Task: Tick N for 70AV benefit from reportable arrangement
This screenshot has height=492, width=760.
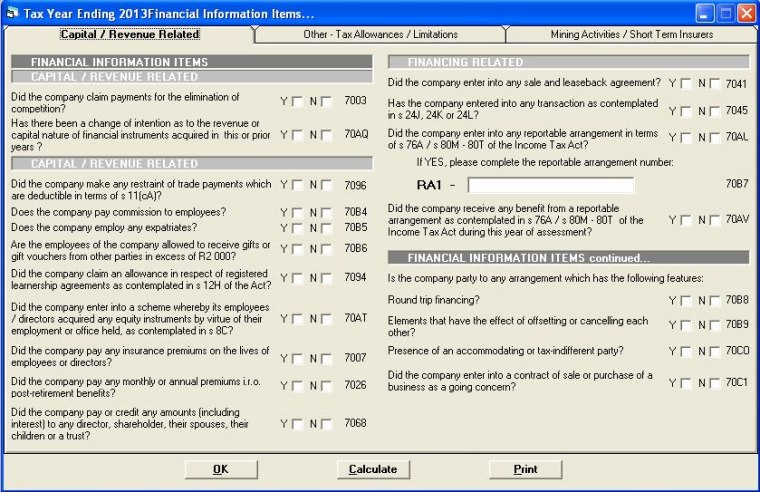Action: click(x=715, y=221)
